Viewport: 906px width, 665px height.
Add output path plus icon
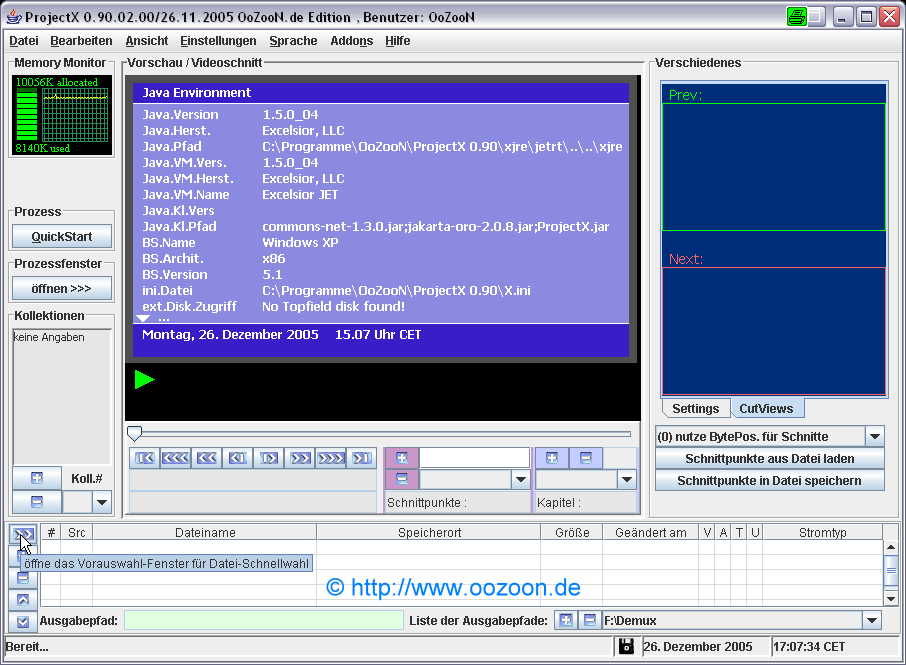click(x=566, y=621)
